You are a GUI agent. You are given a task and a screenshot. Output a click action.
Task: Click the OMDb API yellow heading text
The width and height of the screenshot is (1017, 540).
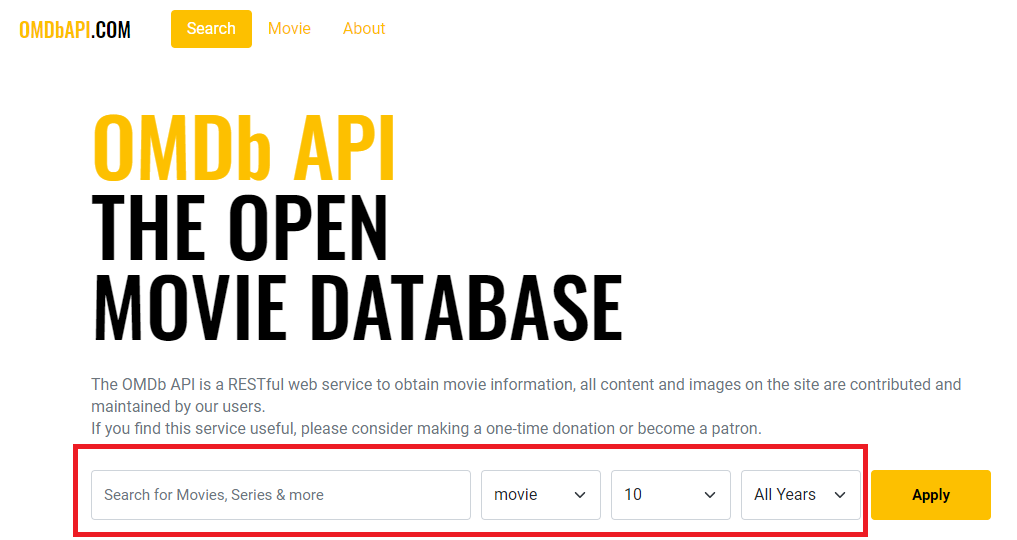244,148
